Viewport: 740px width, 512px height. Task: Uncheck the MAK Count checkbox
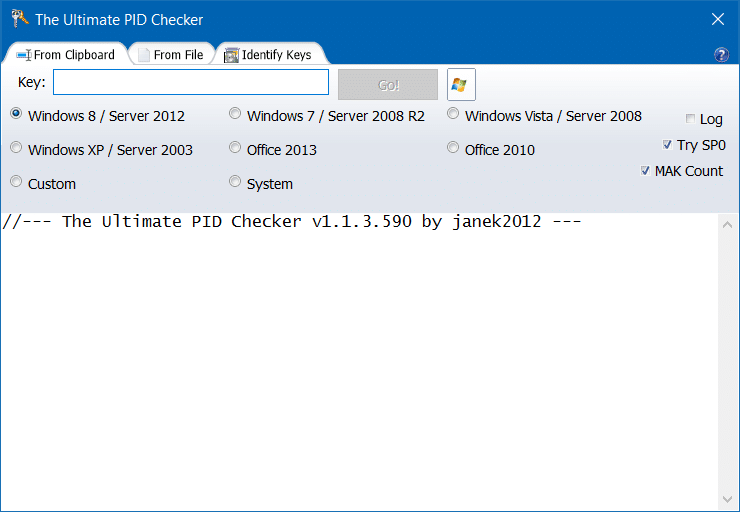pyautogui.click(x=645, y=170)
